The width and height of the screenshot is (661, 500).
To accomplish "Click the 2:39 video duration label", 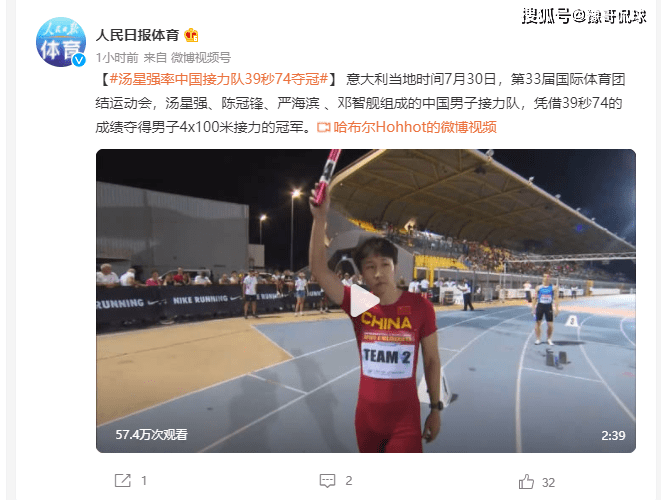I will (x=613, y=435).
